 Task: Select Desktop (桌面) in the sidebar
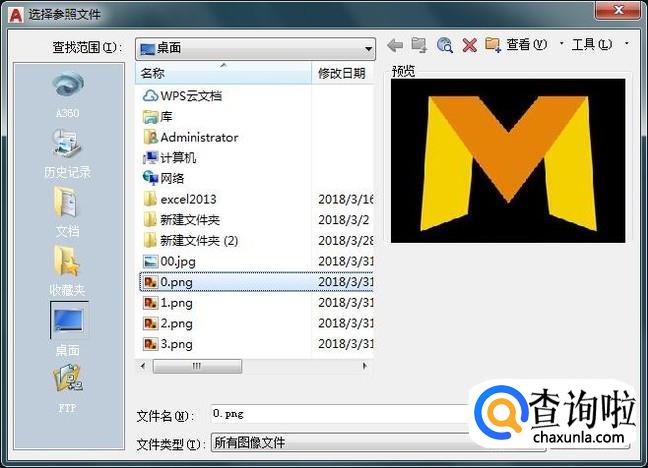68,330
